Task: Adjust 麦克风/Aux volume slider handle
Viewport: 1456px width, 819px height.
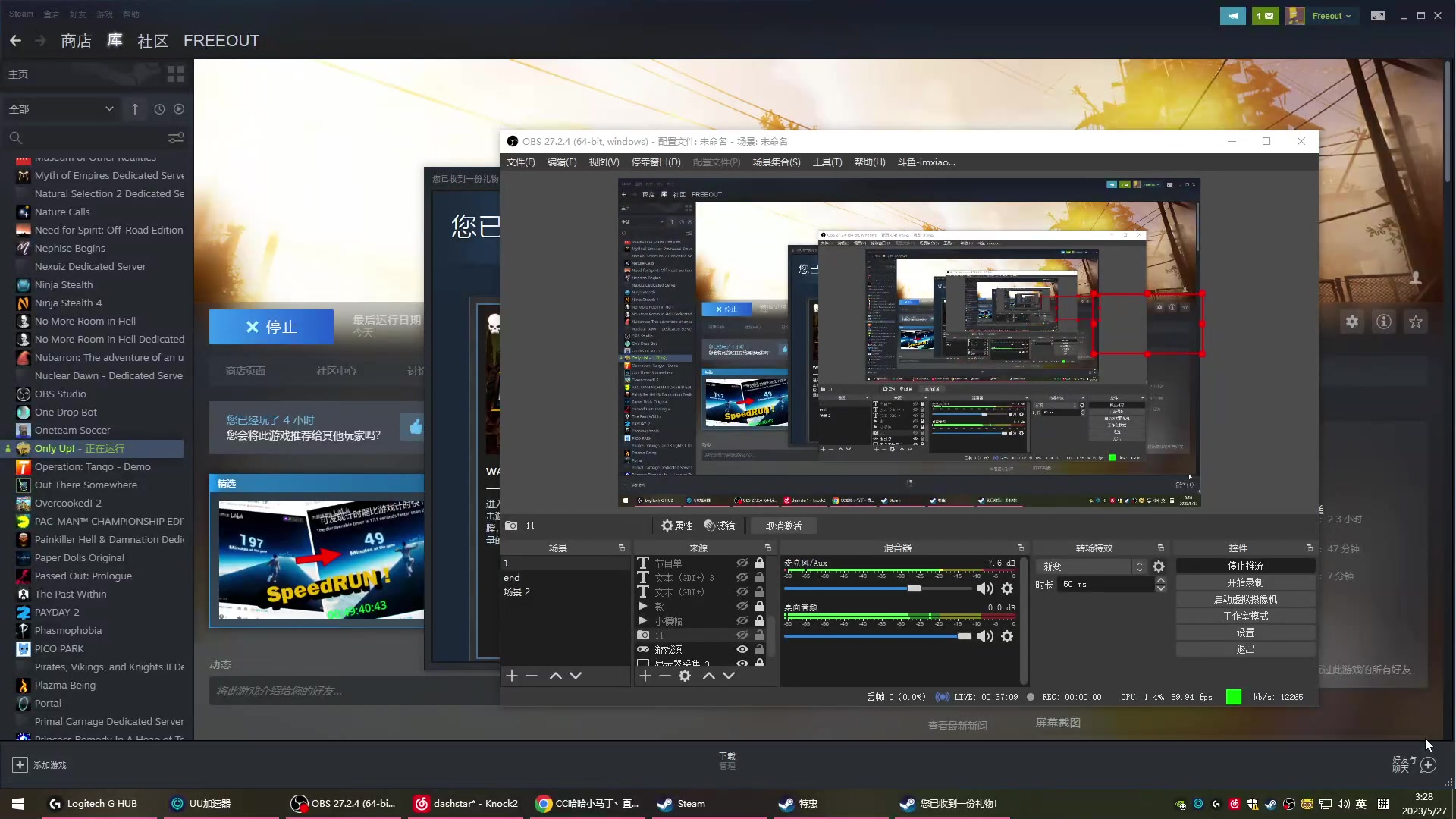Action: click(x=915, y=589)
